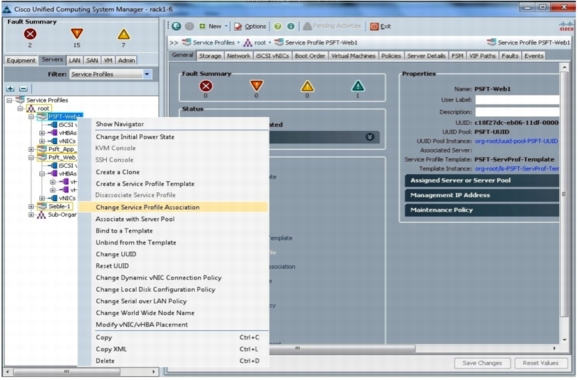Open the Template Instance link
578x380 pixels.
click(517, 169)
